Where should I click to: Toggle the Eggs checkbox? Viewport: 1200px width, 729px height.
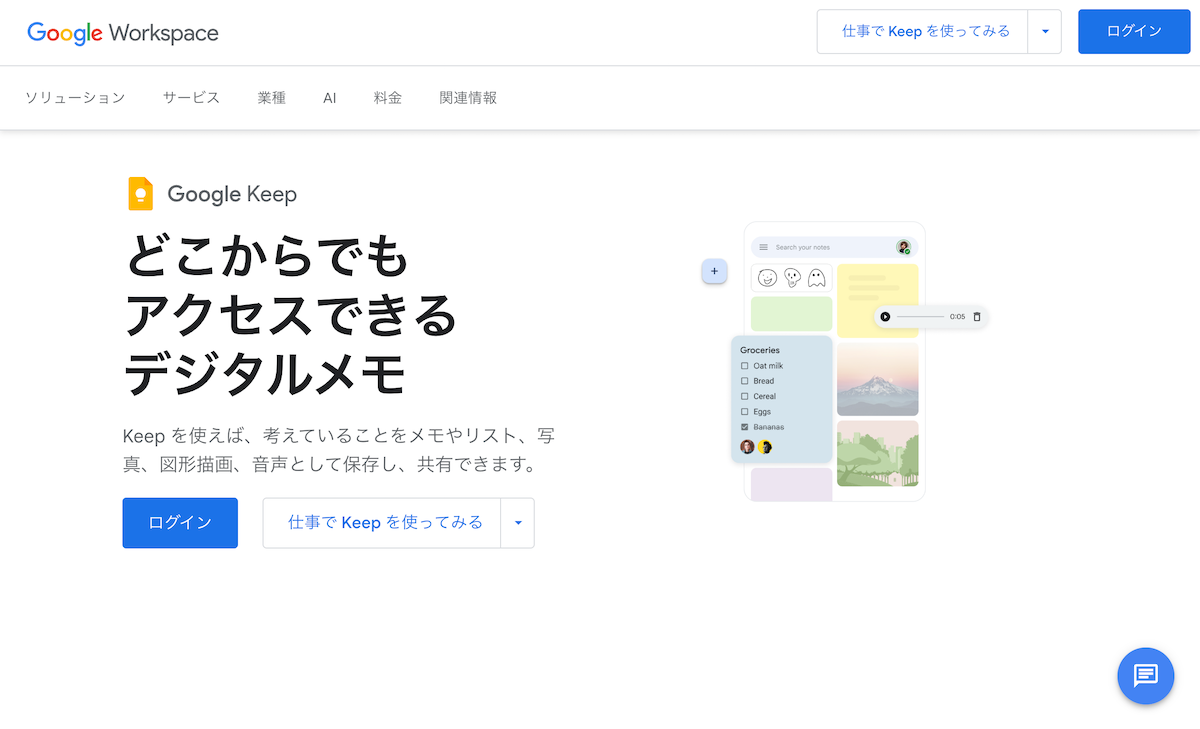(x=744, y=412)
